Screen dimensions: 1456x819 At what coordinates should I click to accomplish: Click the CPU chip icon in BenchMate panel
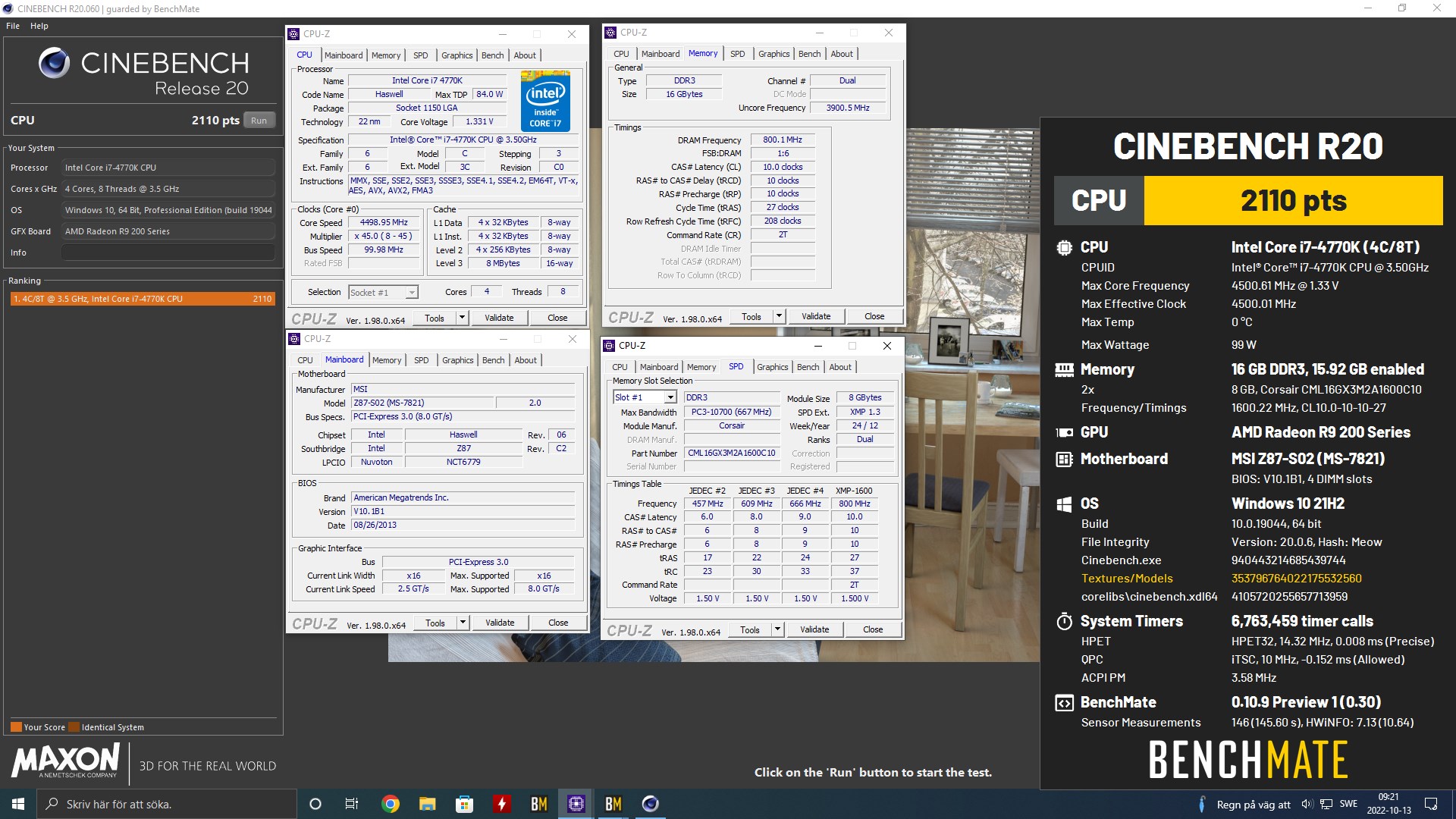[1064, 247]
